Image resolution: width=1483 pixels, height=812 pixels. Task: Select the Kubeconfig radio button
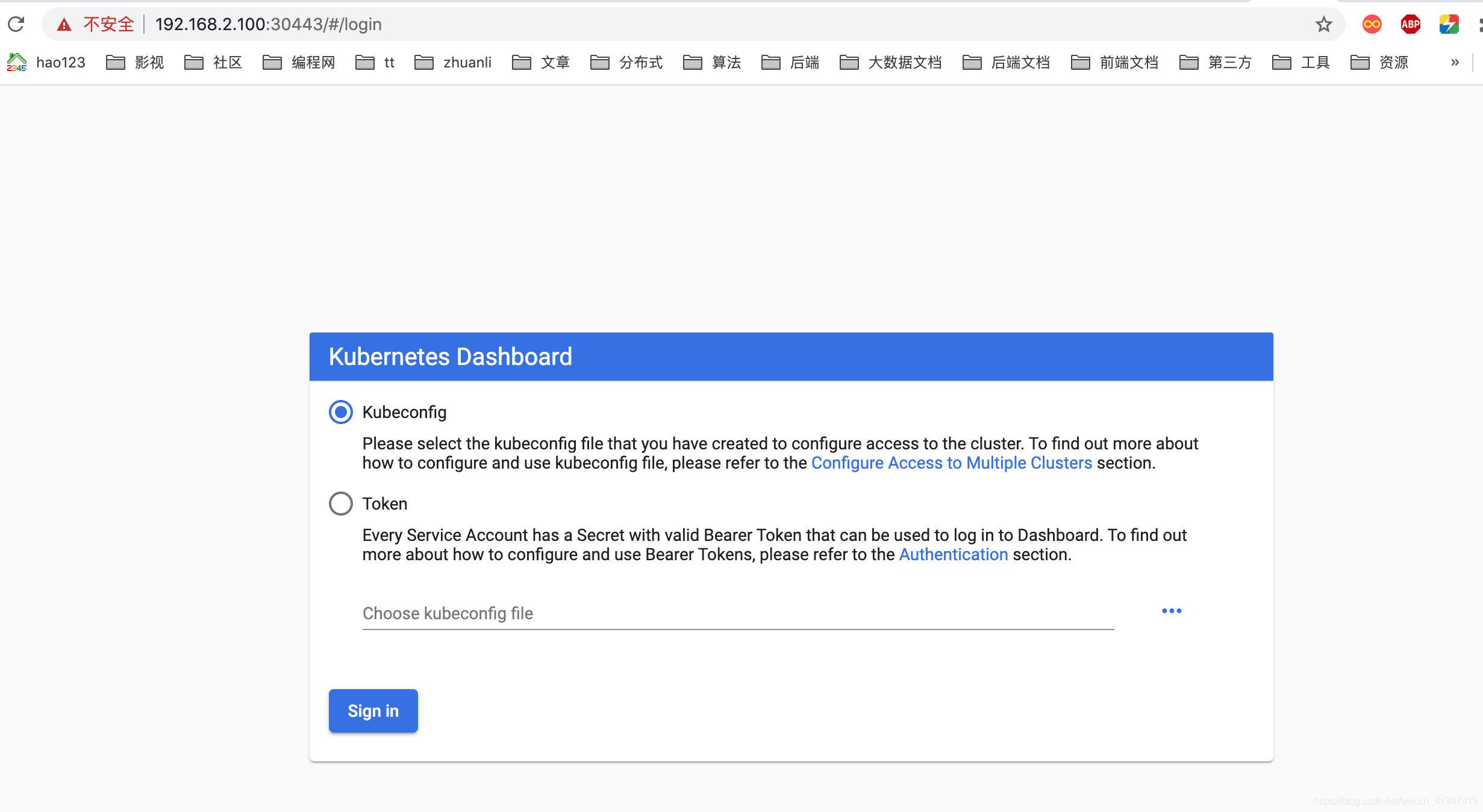tap(341, 412)
